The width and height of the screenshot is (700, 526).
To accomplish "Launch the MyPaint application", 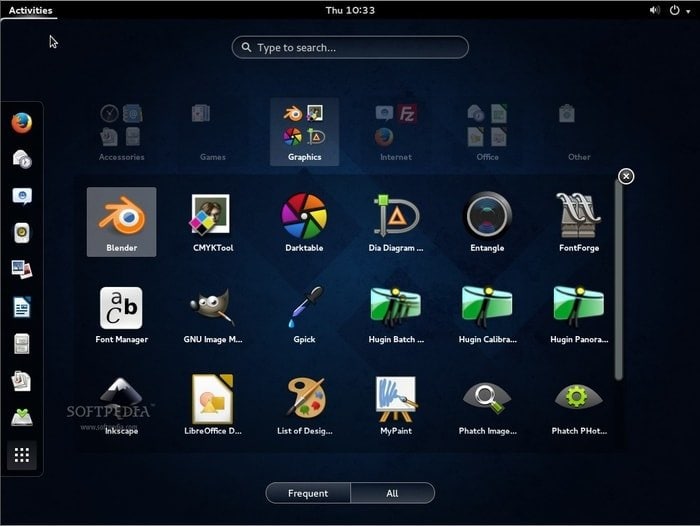I will [x=396, y=405].
